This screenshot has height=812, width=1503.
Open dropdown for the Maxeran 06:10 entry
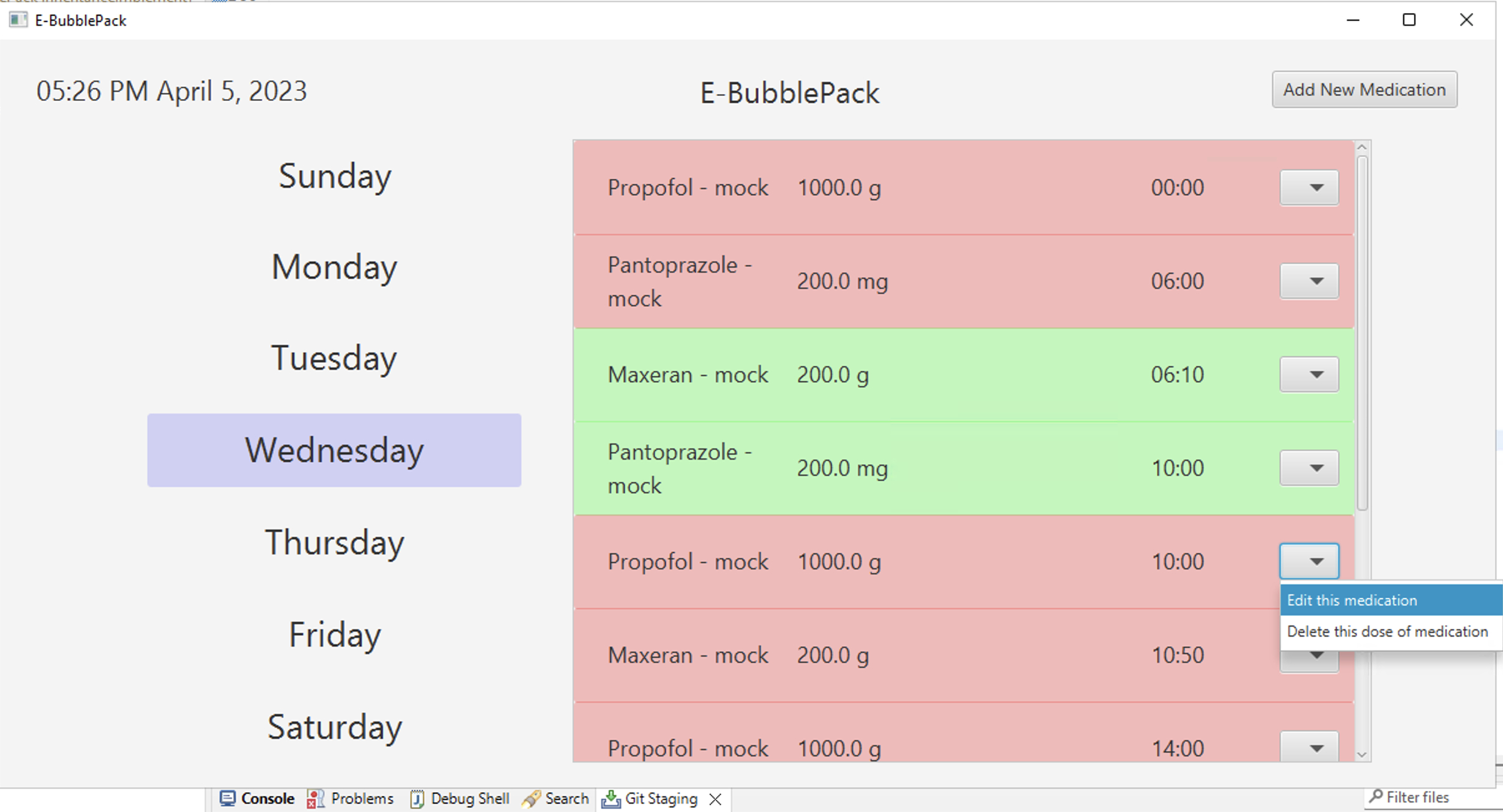(1308, 374)
